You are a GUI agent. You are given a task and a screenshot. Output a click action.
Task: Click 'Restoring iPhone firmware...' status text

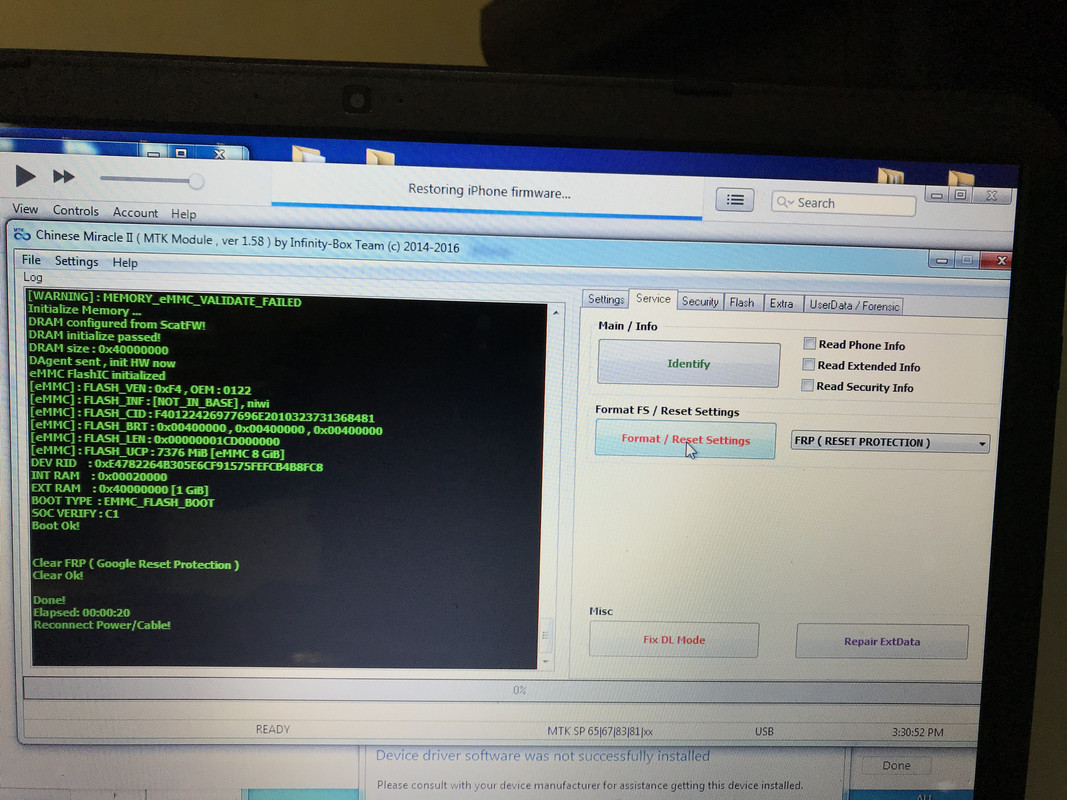click(489, 191)
